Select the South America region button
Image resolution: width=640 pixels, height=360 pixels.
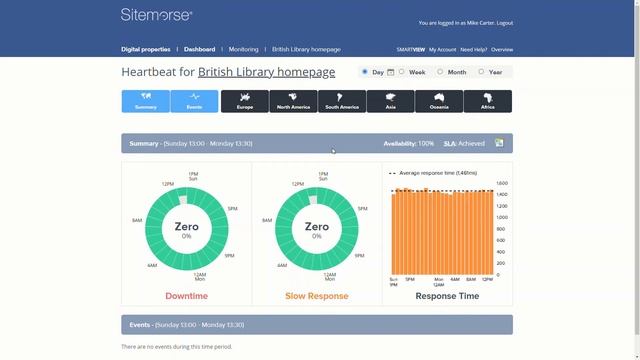click(342, 101)
